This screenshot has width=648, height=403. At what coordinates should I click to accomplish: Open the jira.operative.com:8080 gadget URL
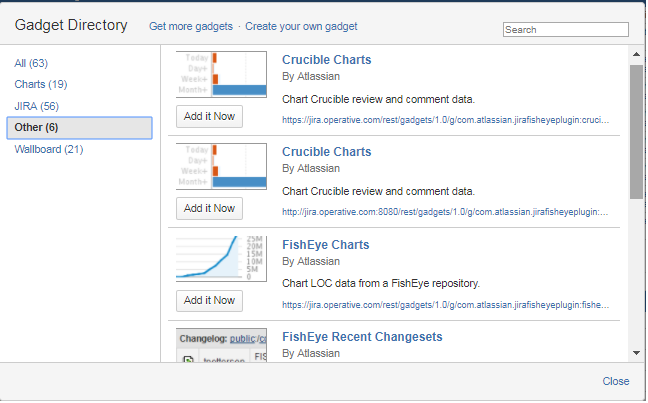pyautogui.click(x=445, y=212)
